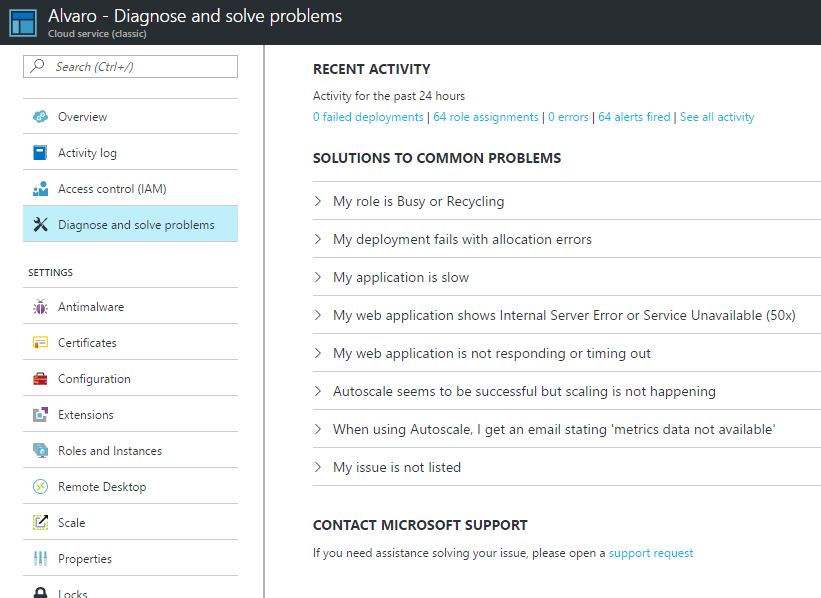Click the 'Cloud service (classic)' subtitle
This screenshot has width=821, height=598.
coord(97,34)
